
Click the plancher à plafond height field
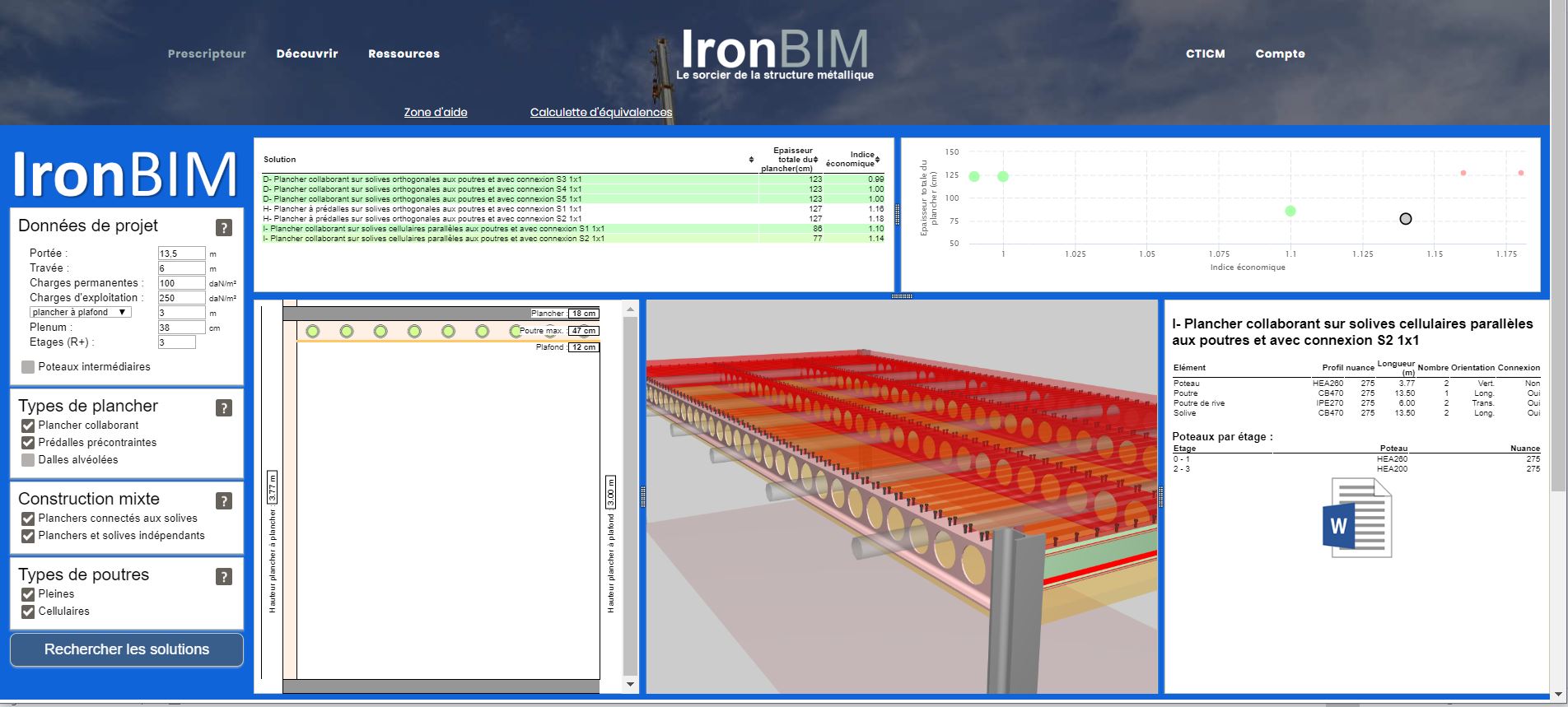tap(182, 313)
